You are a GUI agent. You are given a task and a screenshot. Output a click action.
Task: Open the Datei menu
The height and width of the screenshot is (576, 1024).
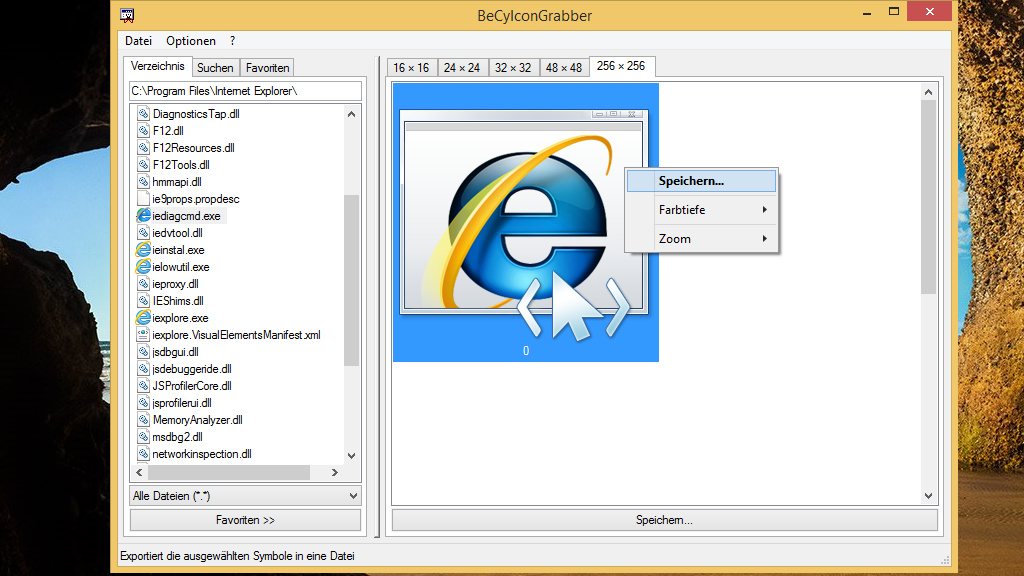point(138,40)
